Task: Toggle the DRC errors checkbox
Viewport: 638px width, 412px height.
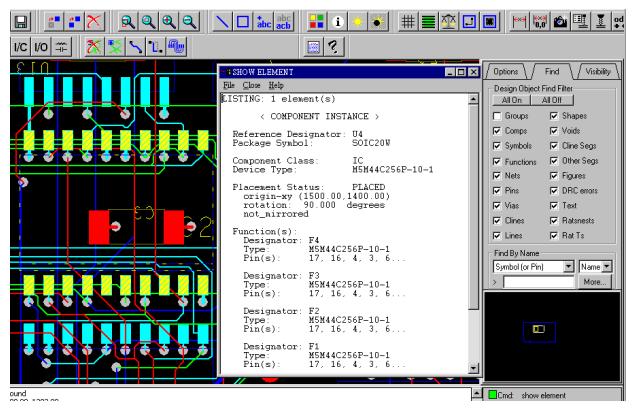Action: click(554, 191)
